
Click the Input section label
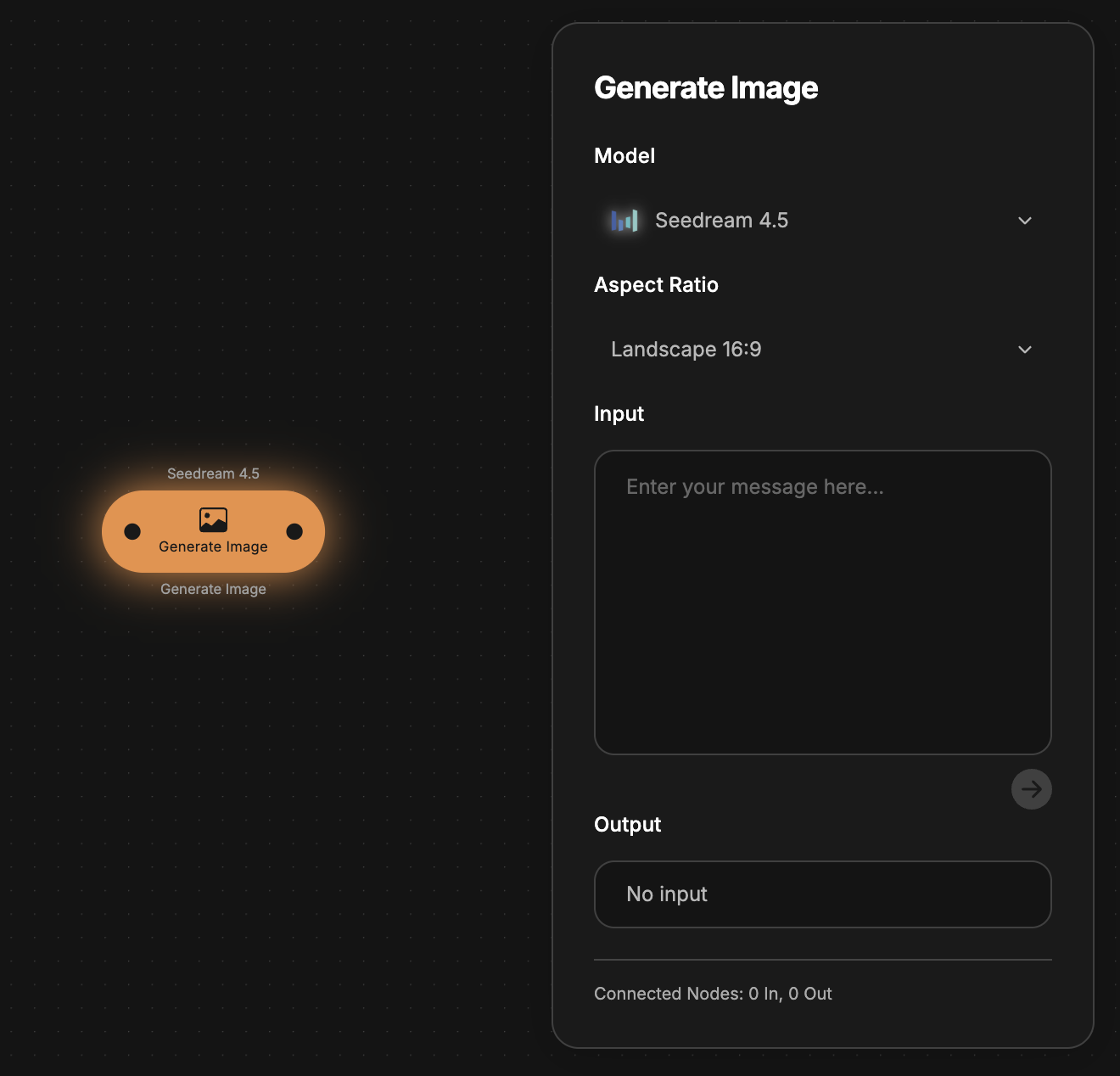[x=619, y=414]
